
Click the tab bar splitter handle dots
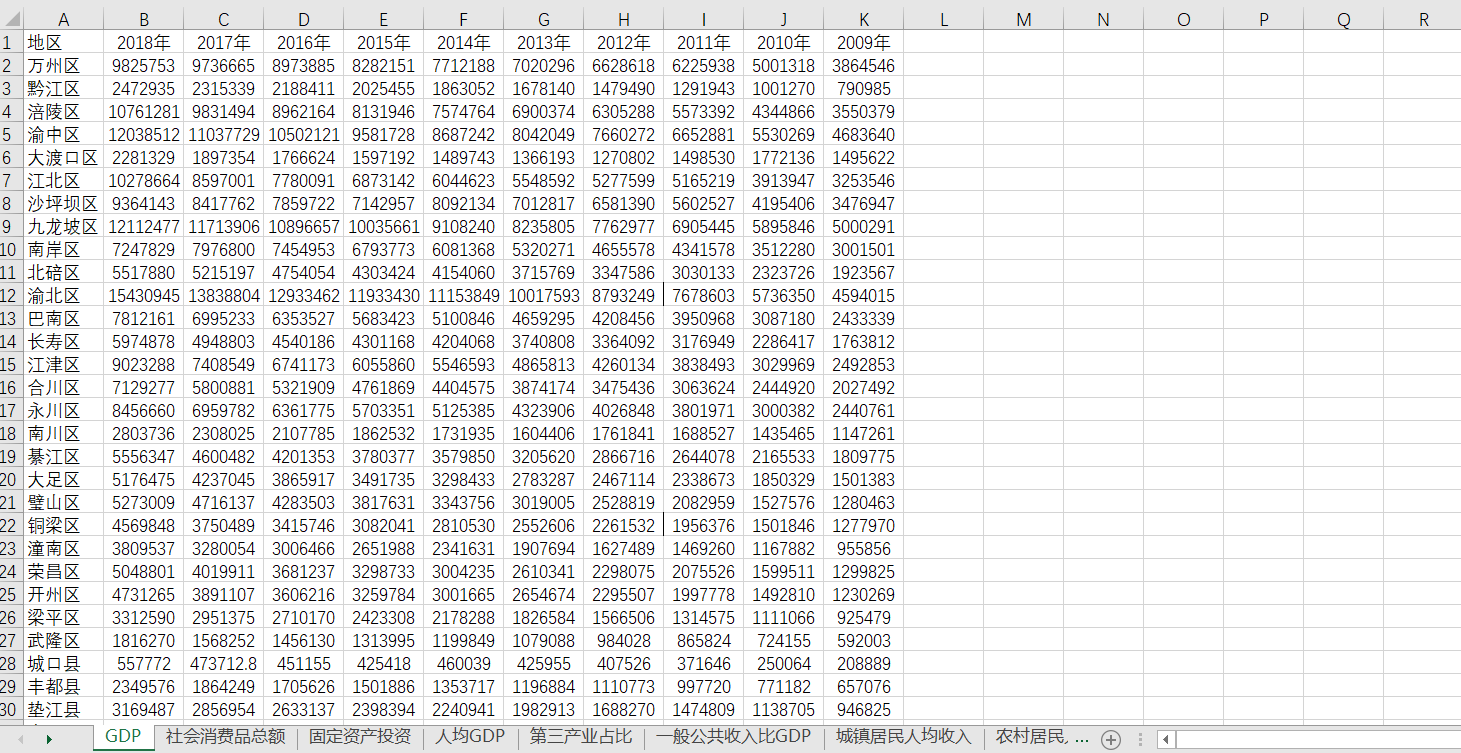click(1140, 739)
